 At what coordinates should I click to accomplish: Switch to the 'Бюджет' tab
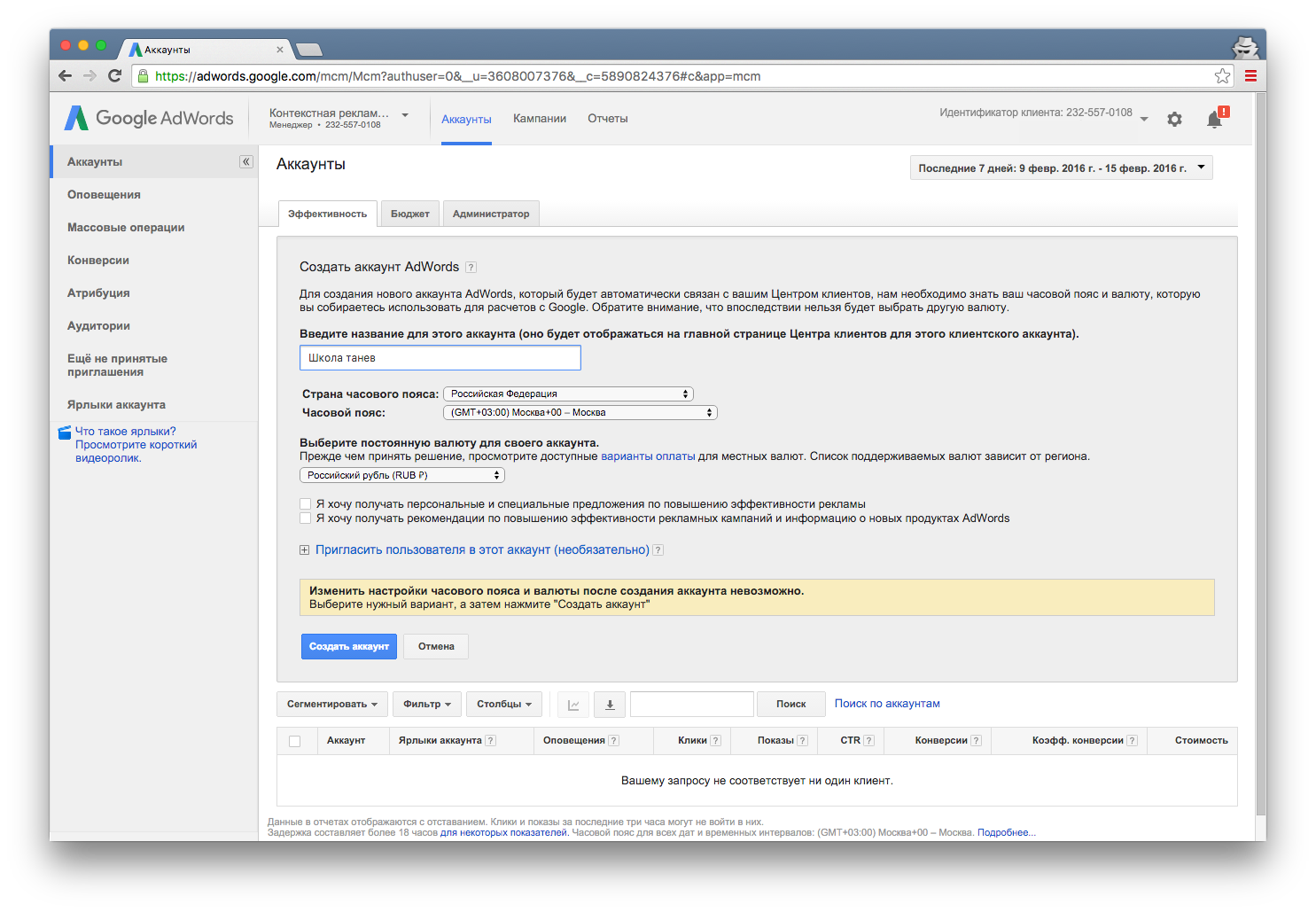point(409,214)
